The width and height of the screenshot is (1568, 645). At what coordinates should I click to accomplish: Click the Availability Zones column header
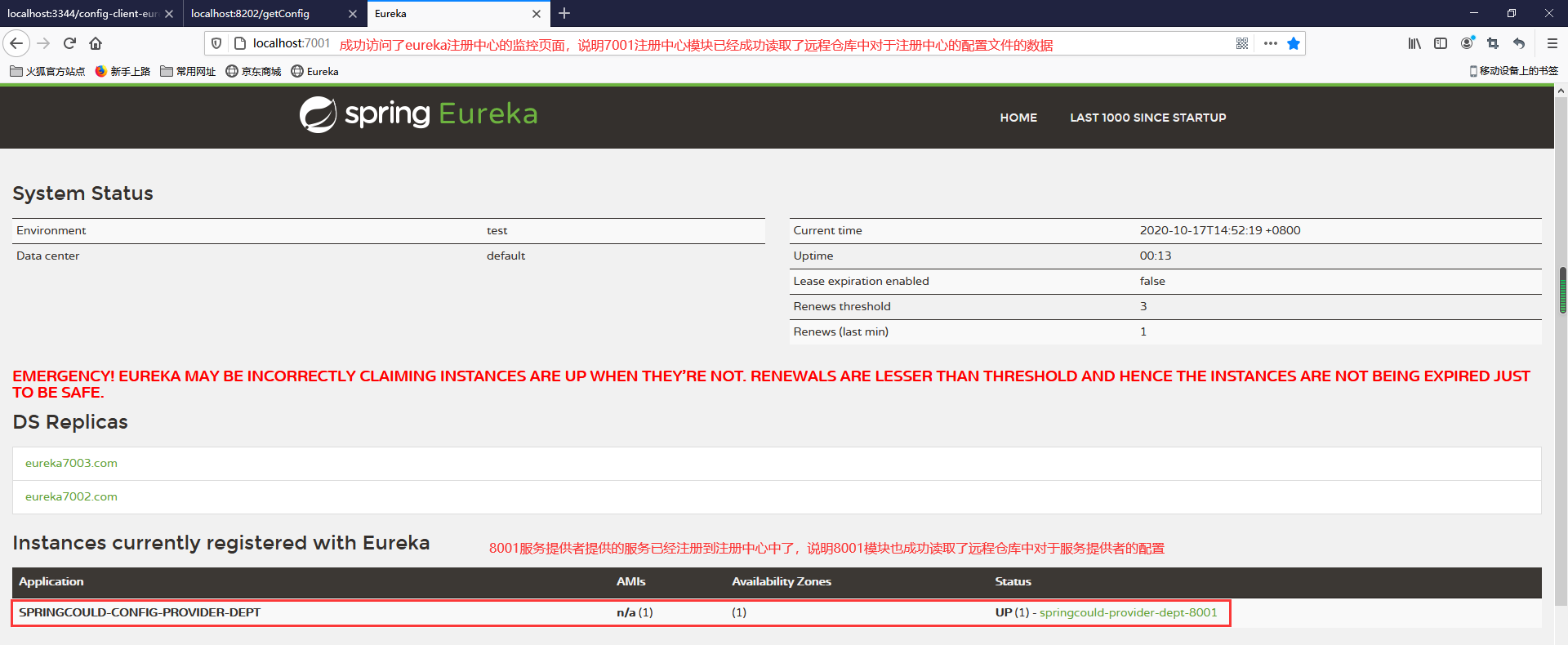point(781,581)
